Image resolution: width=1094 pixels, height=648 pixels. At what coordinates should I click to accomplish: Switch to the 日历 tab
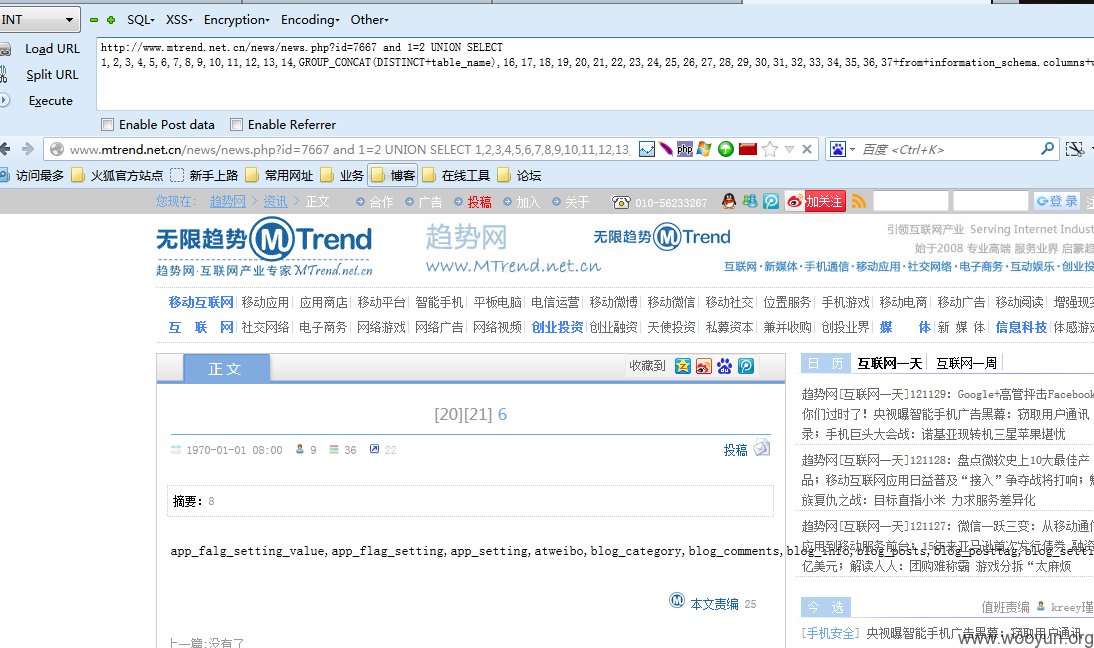(x=825, y=363)
